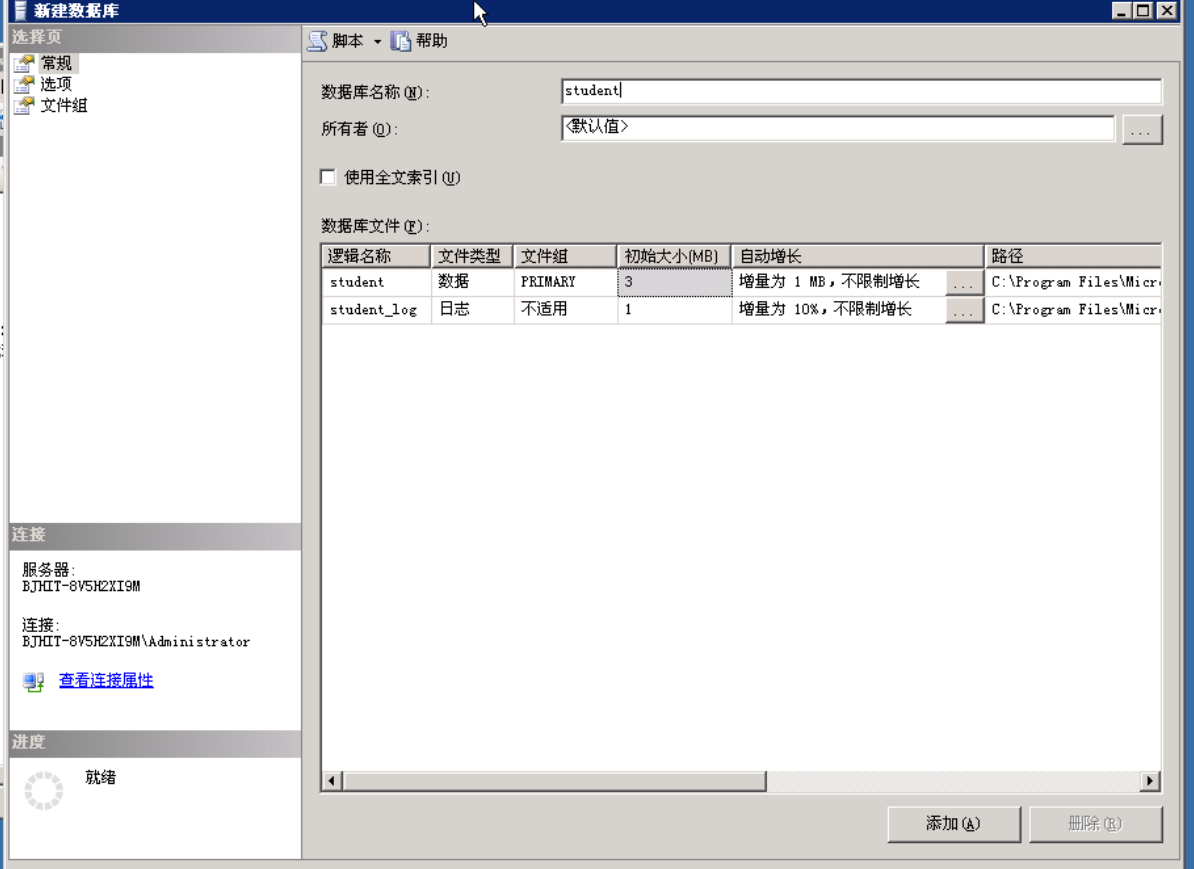Open the 常规 page
The width and height of the screenshot is (1194, 869).
pyautogui.click(x=57, y=62)
